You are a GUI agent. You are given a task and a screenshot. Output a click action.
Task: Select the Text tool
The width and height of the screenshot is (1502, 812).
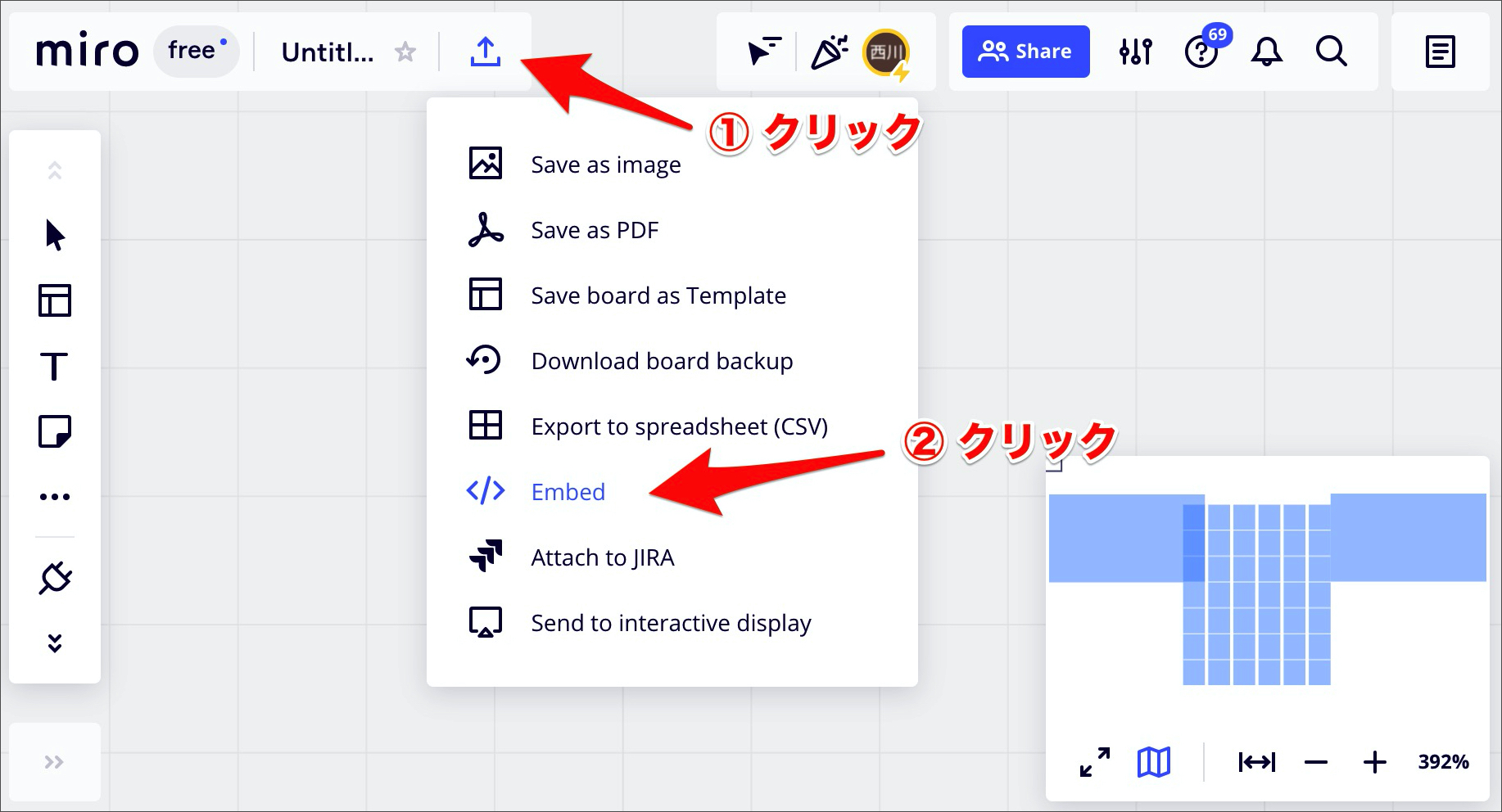coord(55,366)
